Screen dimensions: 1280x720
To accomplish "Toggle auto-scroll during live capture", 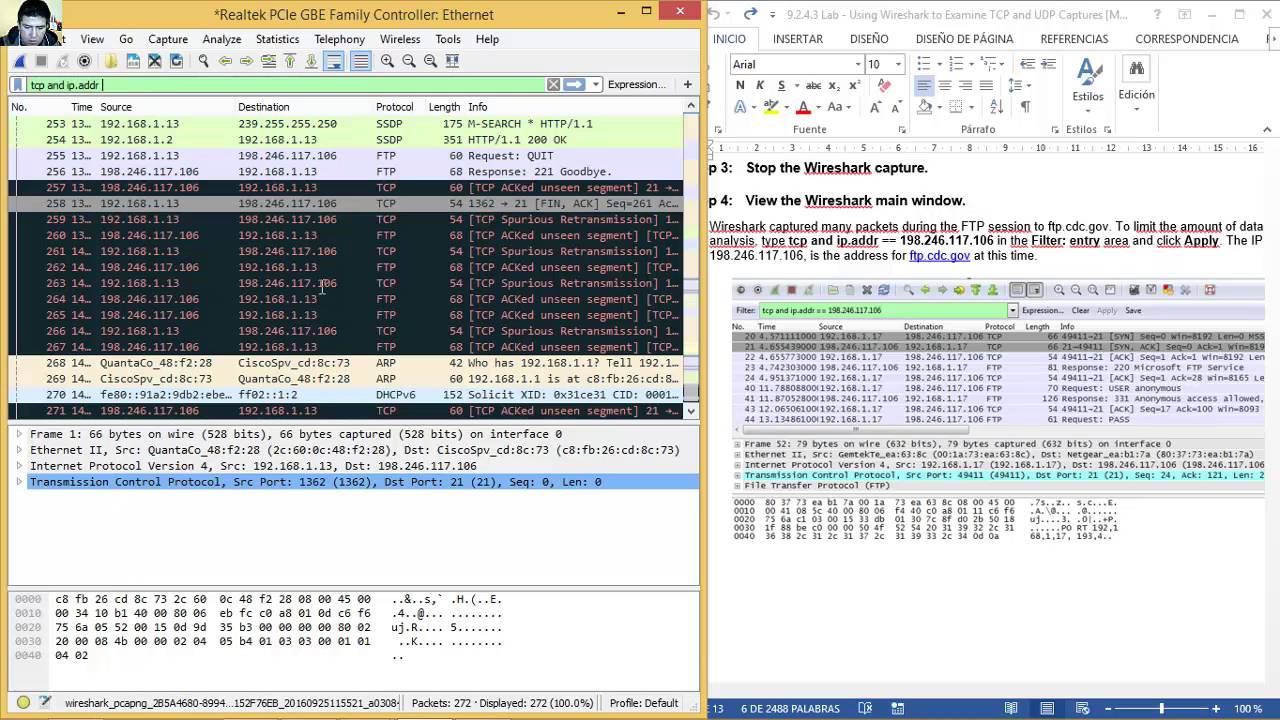I will click(334, 61).
